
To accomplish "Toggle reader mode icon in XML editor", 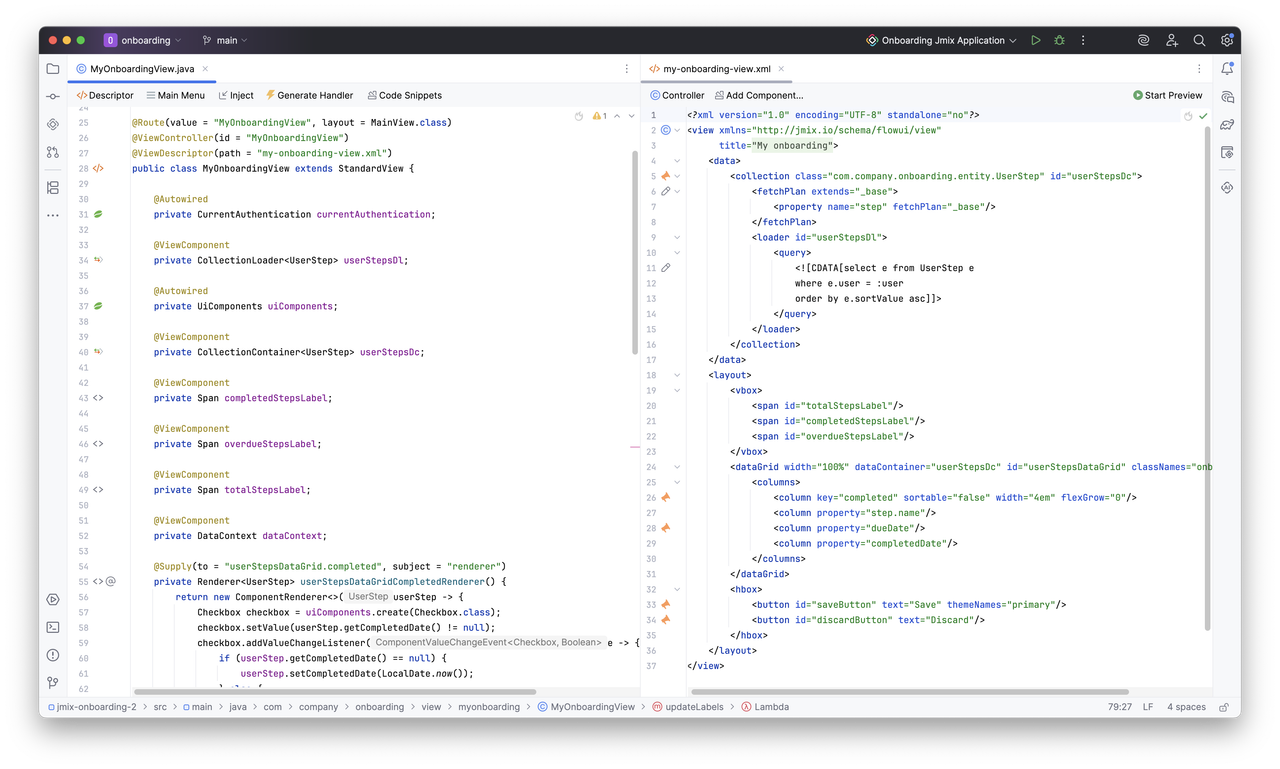I will pyautogui.click(x=1188, y=116).
